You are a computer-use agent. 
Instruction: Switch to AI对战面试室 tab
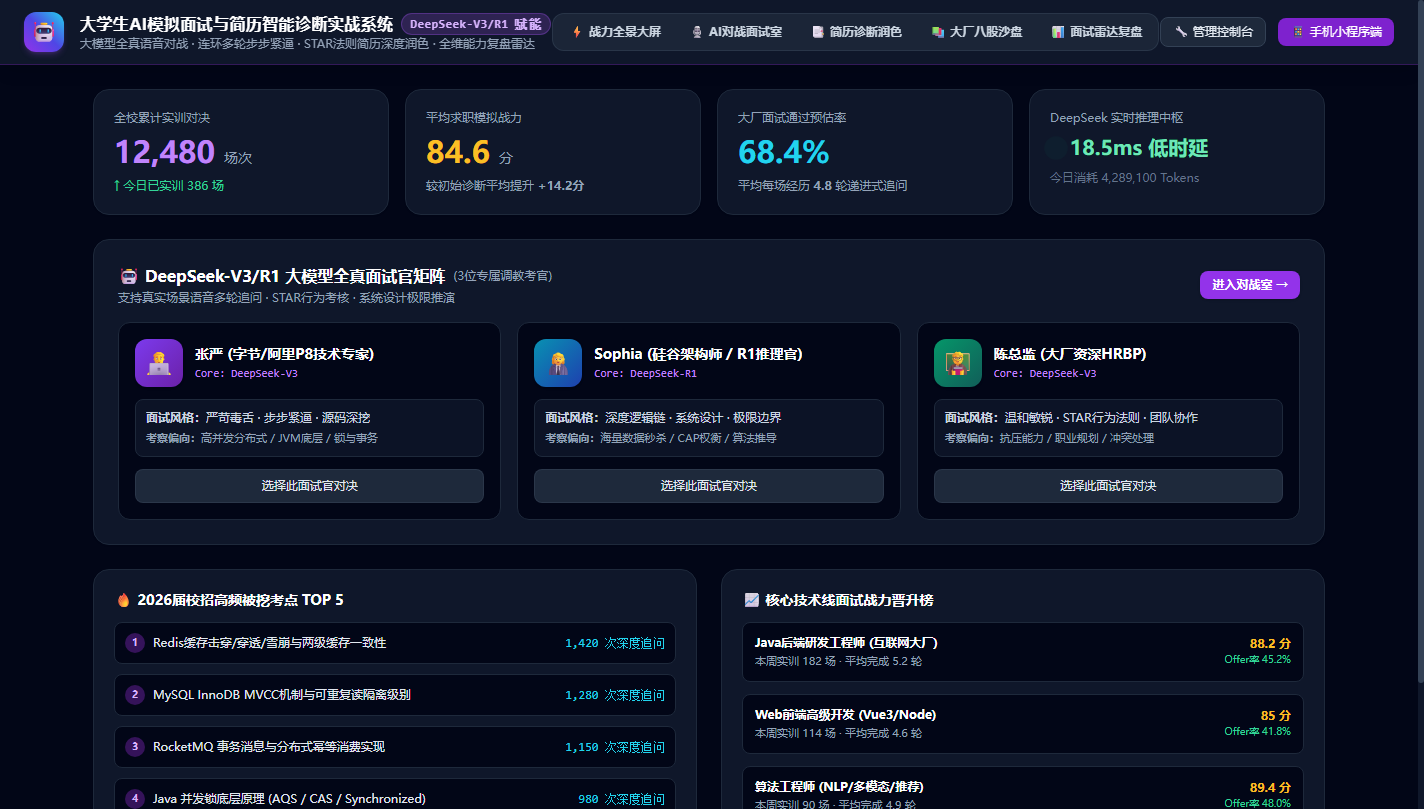737,32
